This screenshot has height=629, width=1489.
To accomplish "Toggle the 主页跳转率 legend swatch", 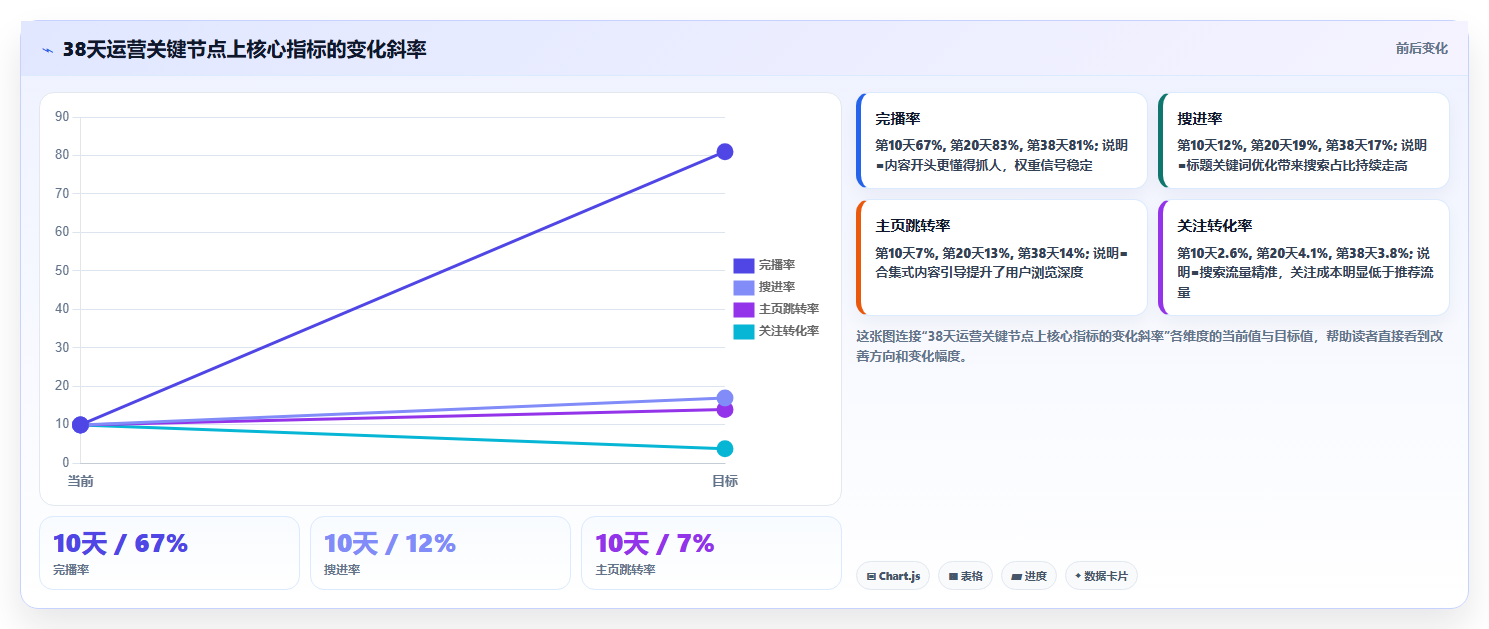I will tap(743, 309).
